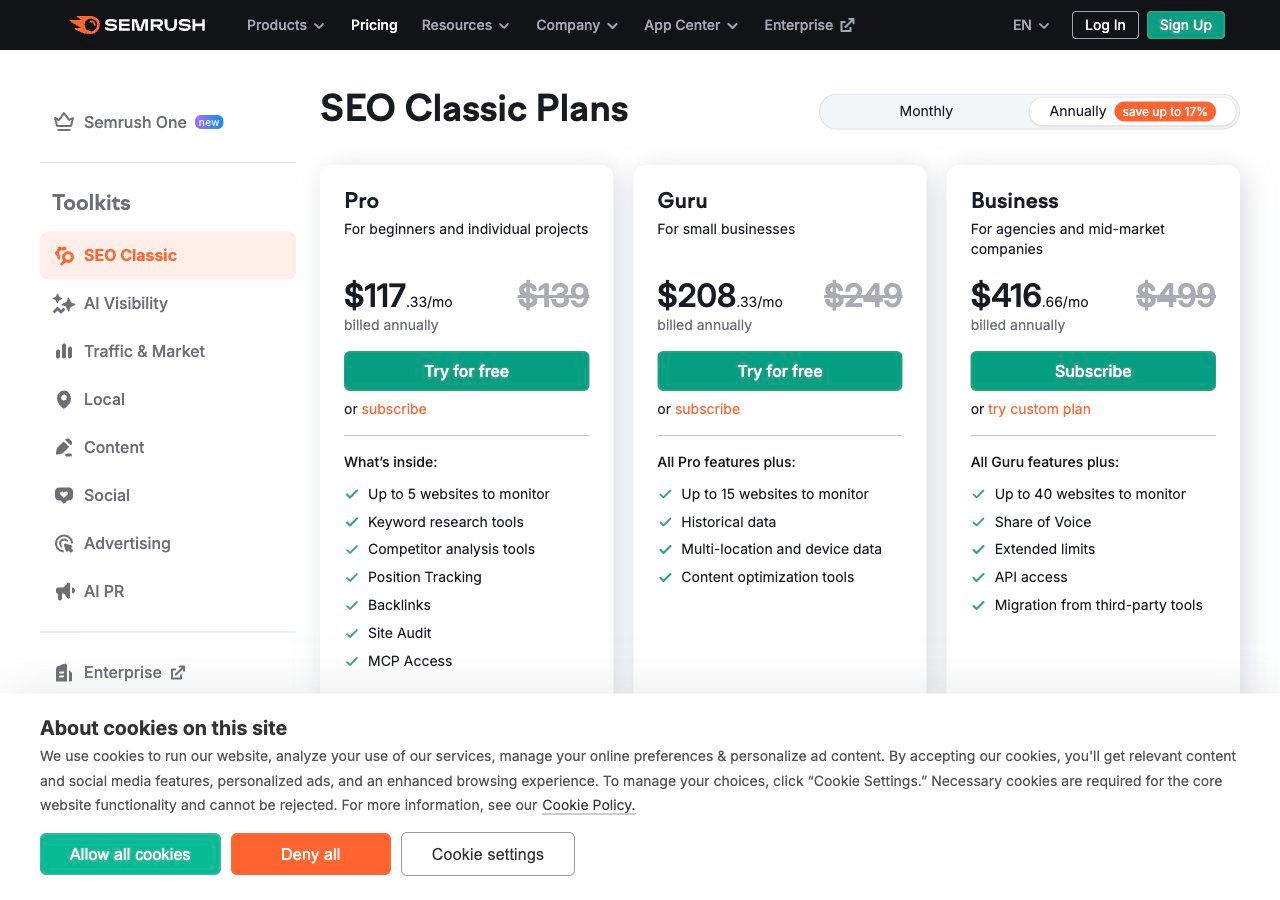1280x900 pixels.
Task: Click the Traffic & Market icon
Action: tap(64, 351)
